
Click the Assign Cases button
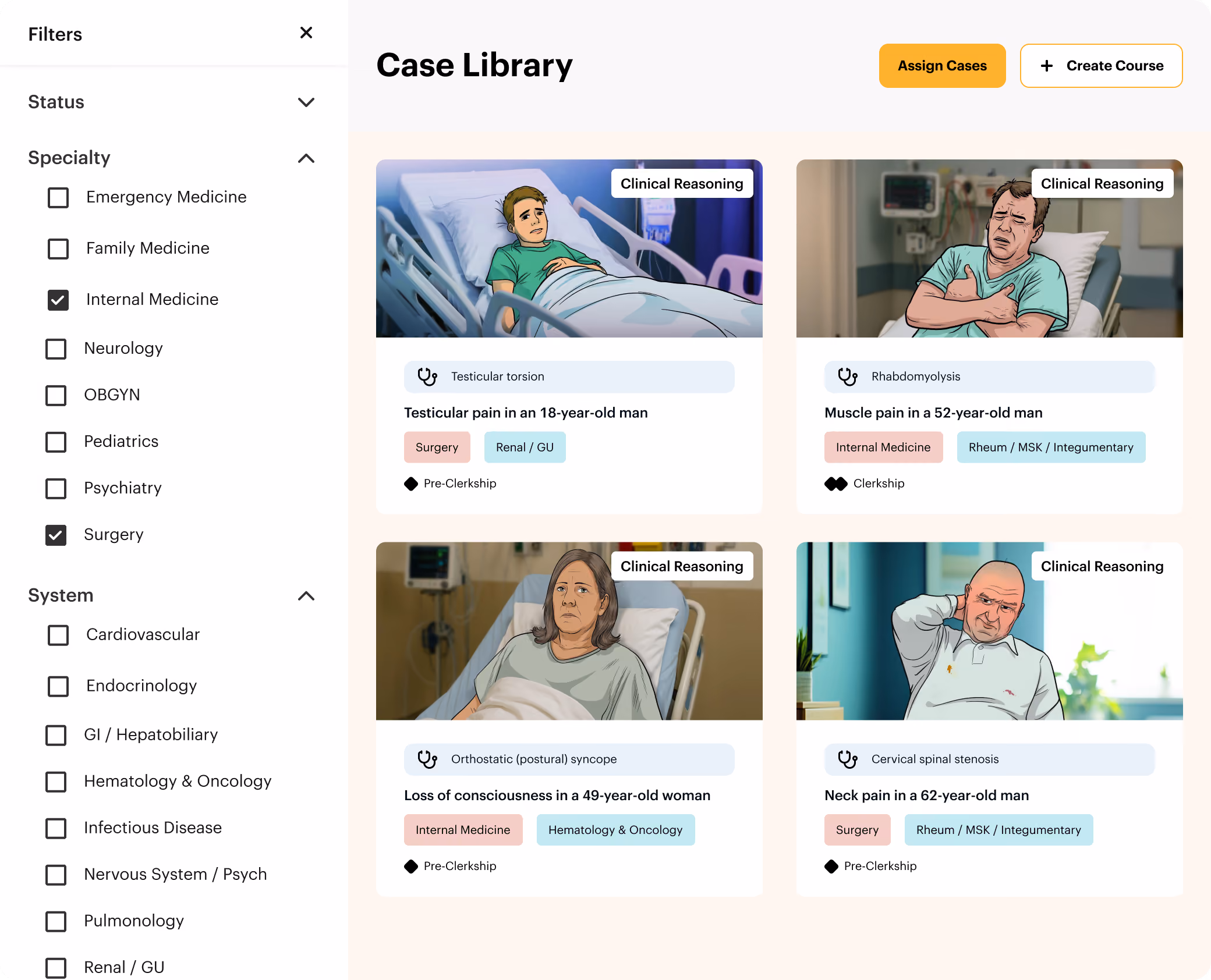942,66
